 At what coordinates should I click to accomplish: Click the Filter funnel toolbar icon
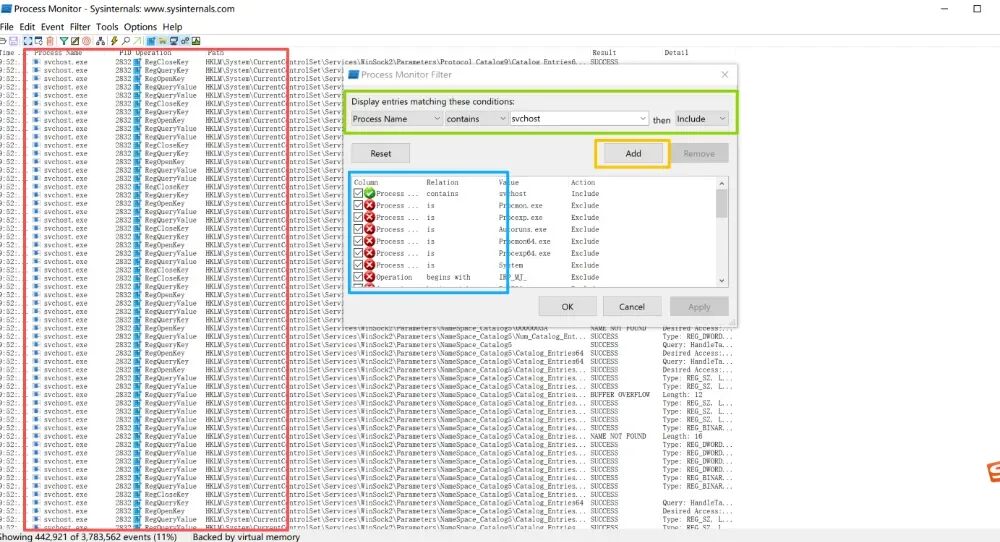63,40
